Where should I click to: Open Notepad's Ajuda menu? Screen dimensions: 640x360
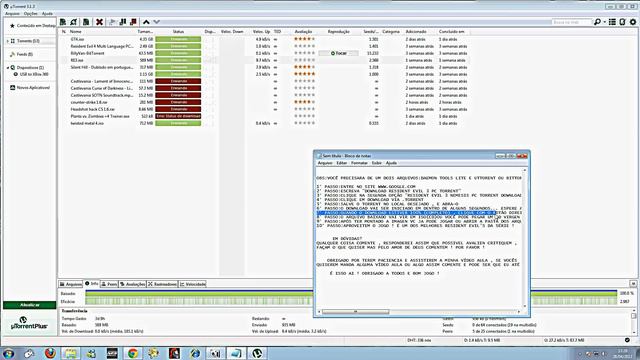pyautogui.click(x=391, y=163)
